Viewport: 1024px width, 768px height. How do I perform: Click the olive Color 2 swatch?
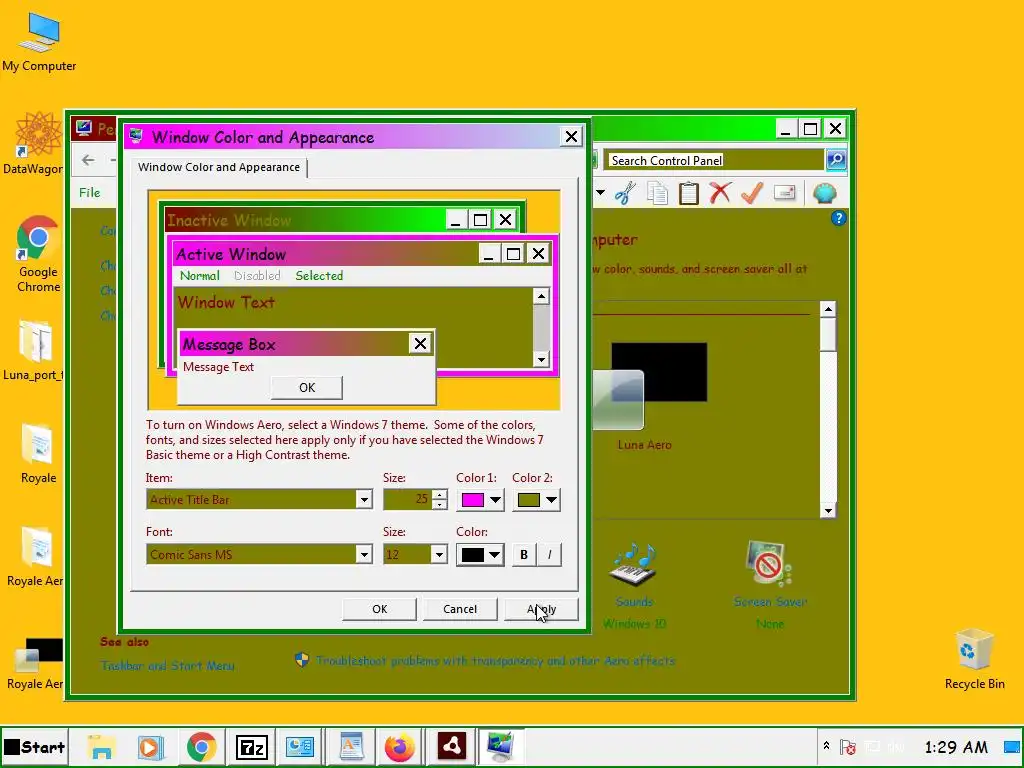[x=528, y=500]
